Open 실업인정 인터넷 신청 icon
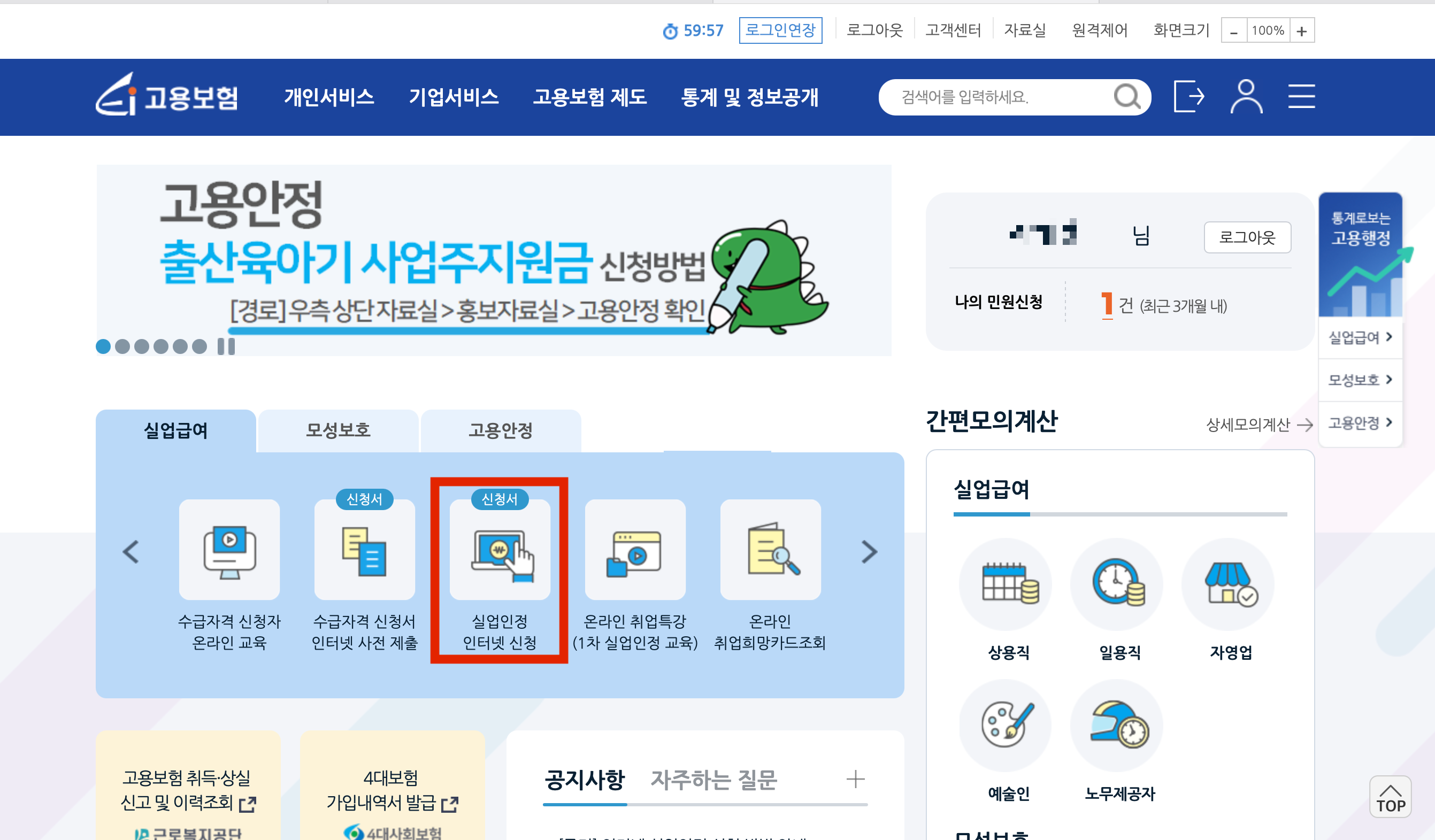This screenshot has height=840, width=1435. pyautogui.click(x=500, y=550)
